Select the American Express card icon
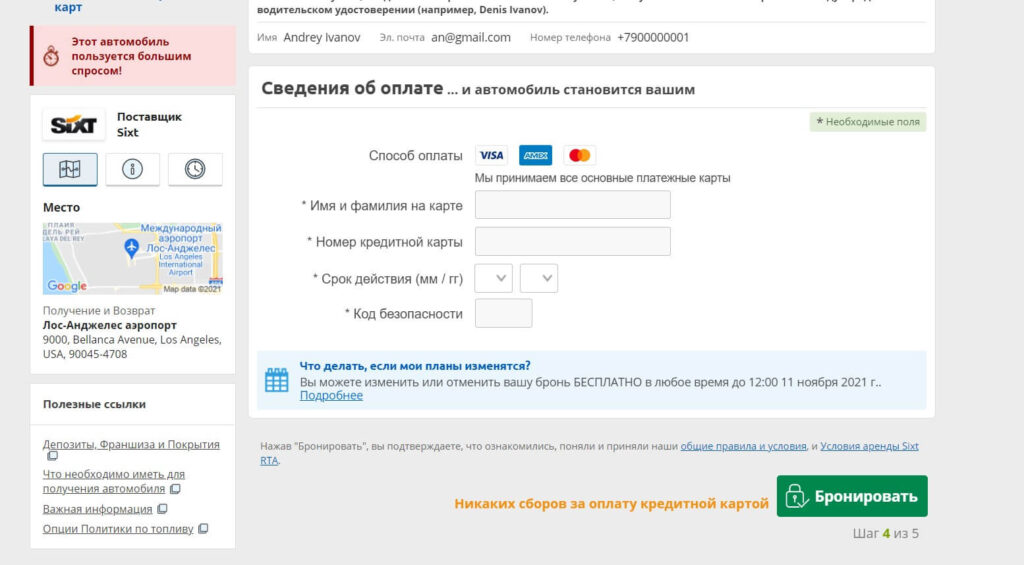Viewport: 1024px width, 565px height. coord(535,155)
